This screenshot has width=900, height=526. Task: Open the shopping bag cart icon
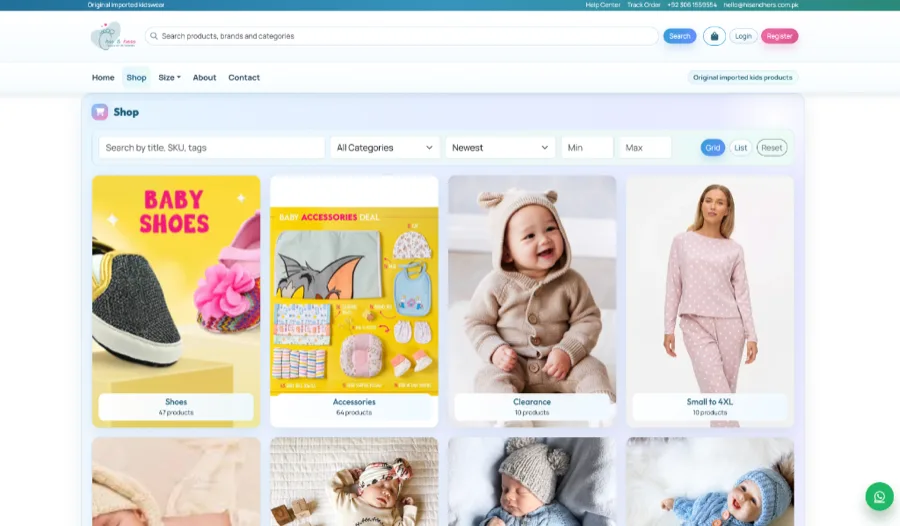tap(714, 36)
